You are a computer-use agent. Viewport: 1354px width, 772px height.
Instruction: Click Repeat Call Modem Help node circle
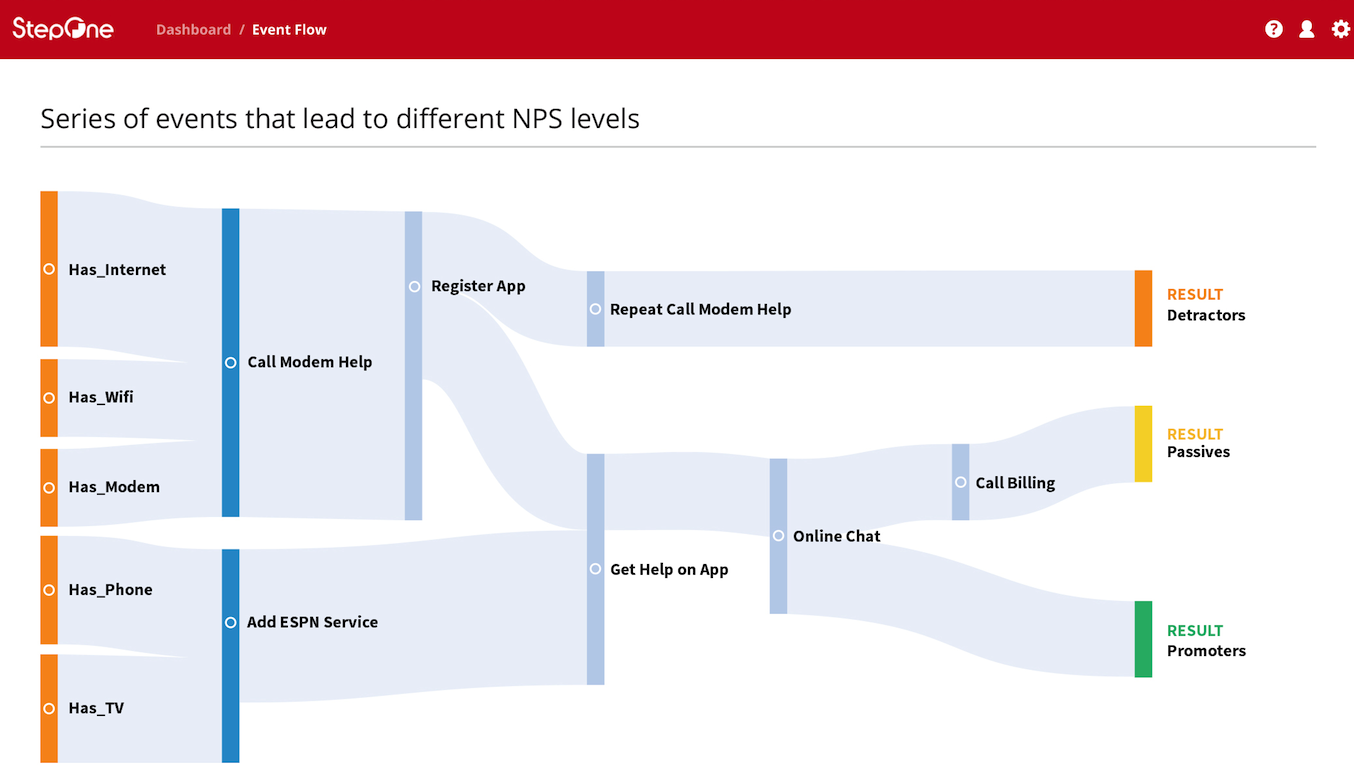click(595, 309)
